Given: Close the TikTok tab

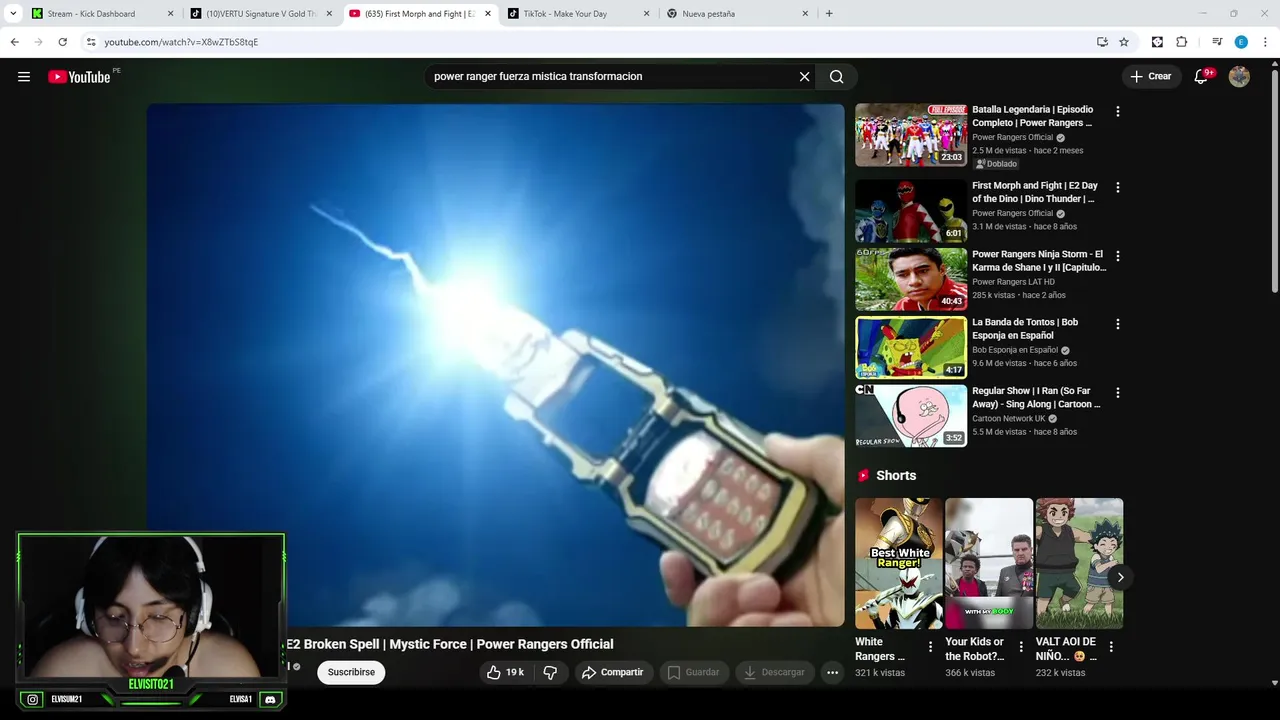Looking at the screenshot, I should [x=647, y=14].
